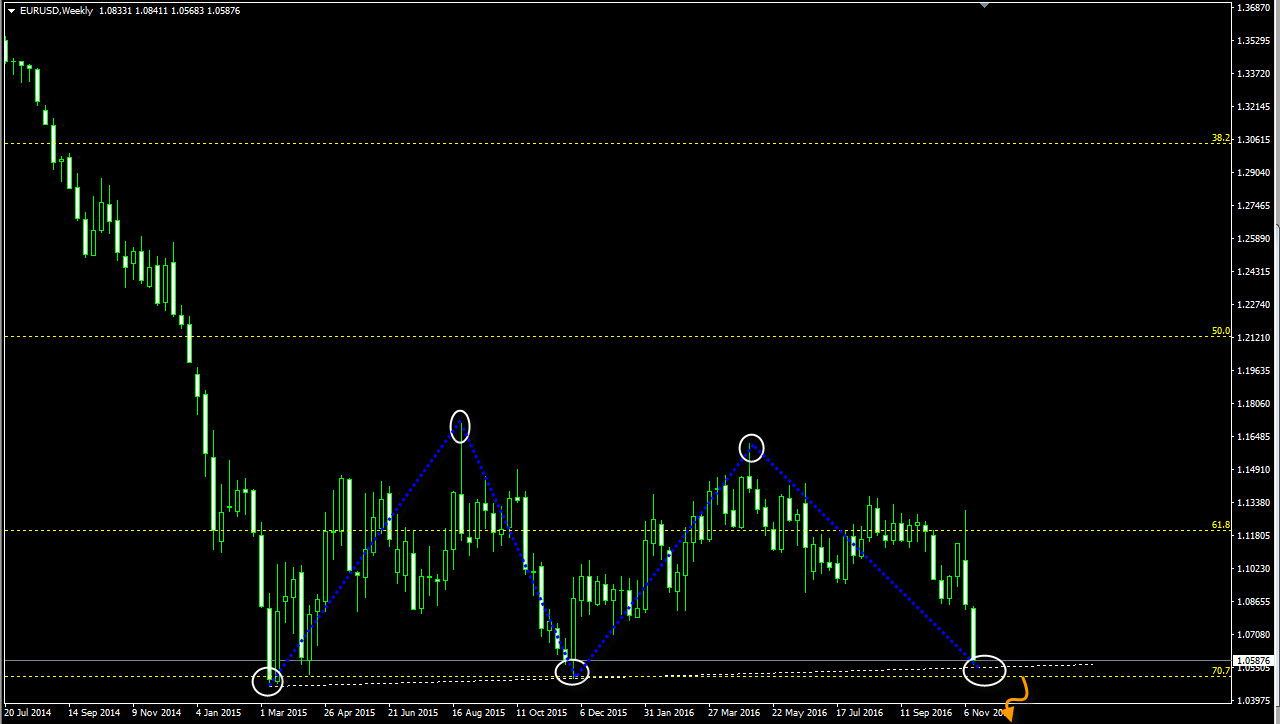
Task: Click the EURUSD,Weekly chart title
Action: point(56,10)
